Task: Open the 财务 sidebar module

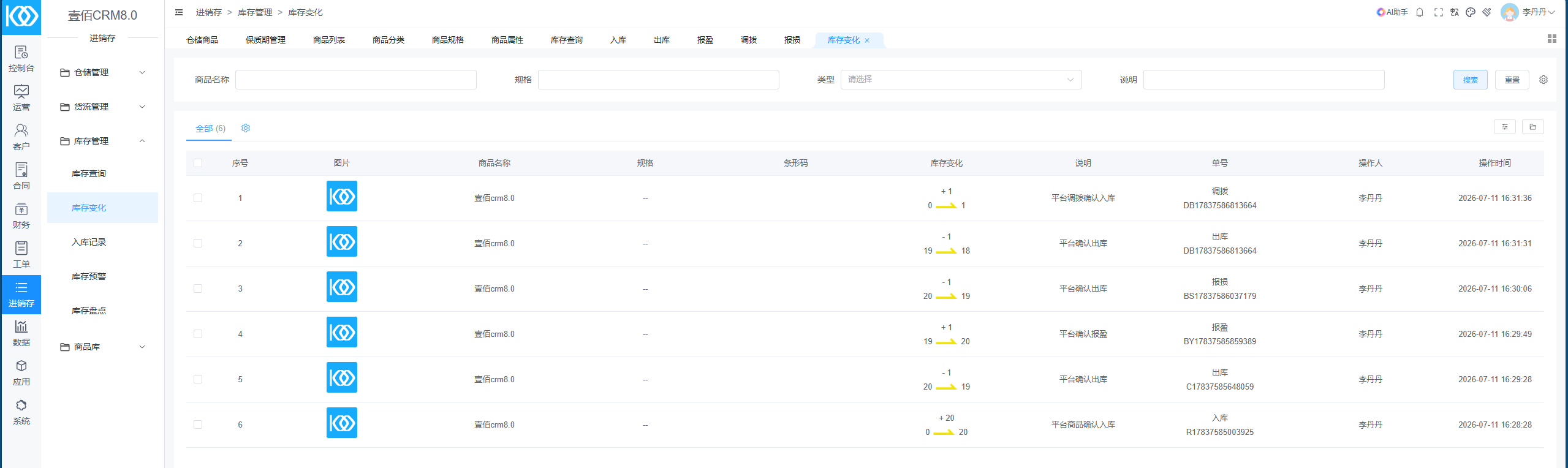Action: pyautogui.click(x=21, y=216)
